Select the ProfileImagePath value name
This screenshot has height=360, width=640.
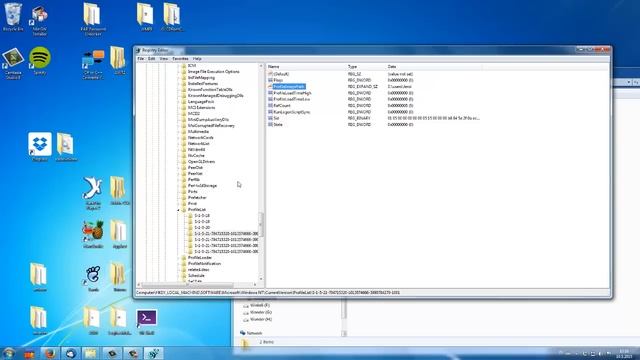289,87
